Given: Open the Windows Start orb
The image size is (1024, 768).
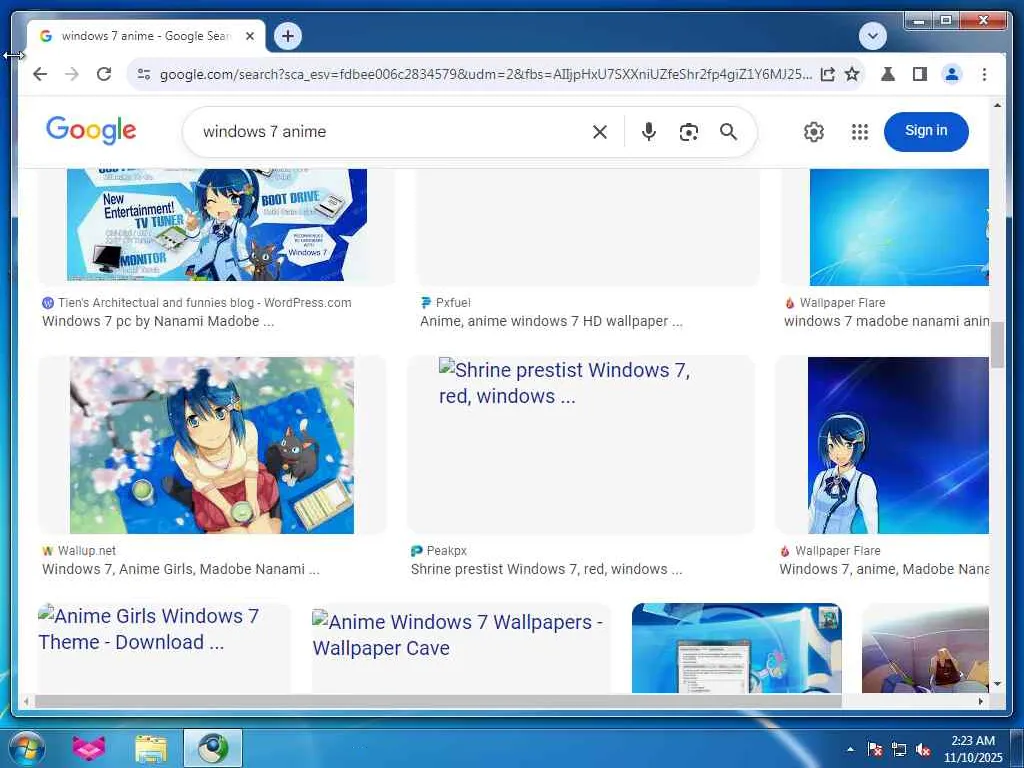Looking at the screenshot, I should [27, 748].
